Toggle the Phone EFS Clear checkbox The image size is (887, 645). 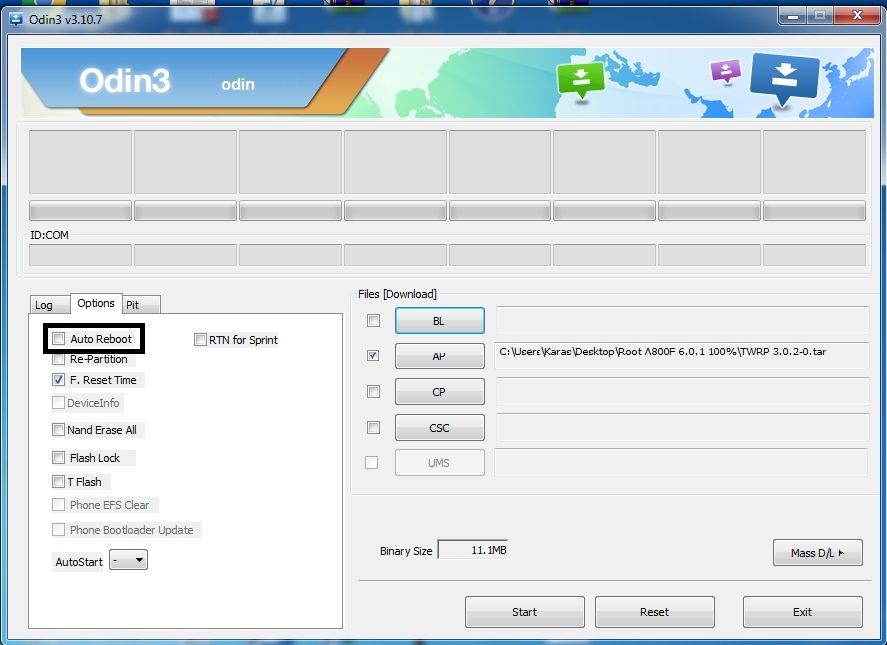58,504
